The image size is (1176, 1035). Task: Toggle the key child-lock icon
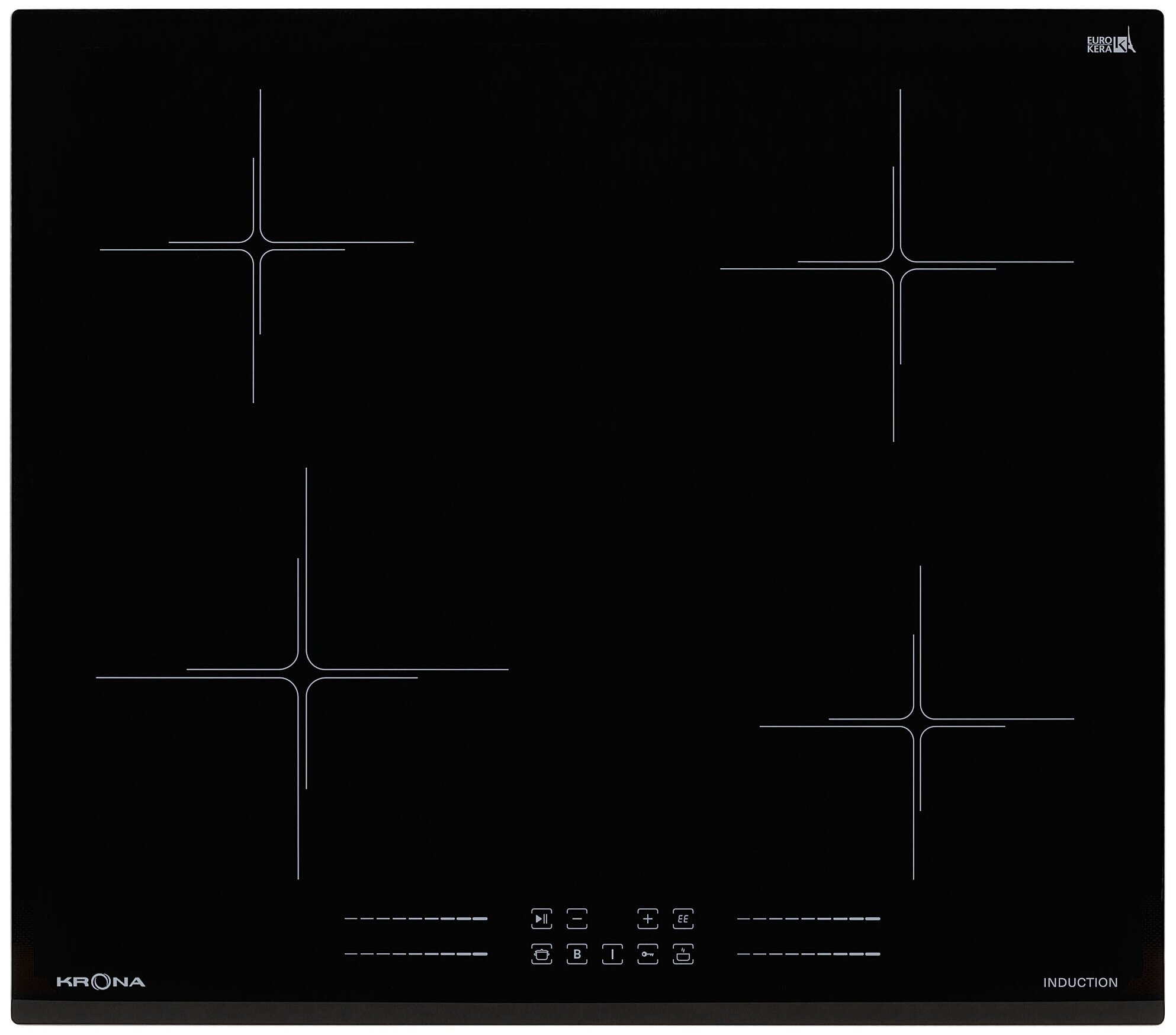[647, 954]
